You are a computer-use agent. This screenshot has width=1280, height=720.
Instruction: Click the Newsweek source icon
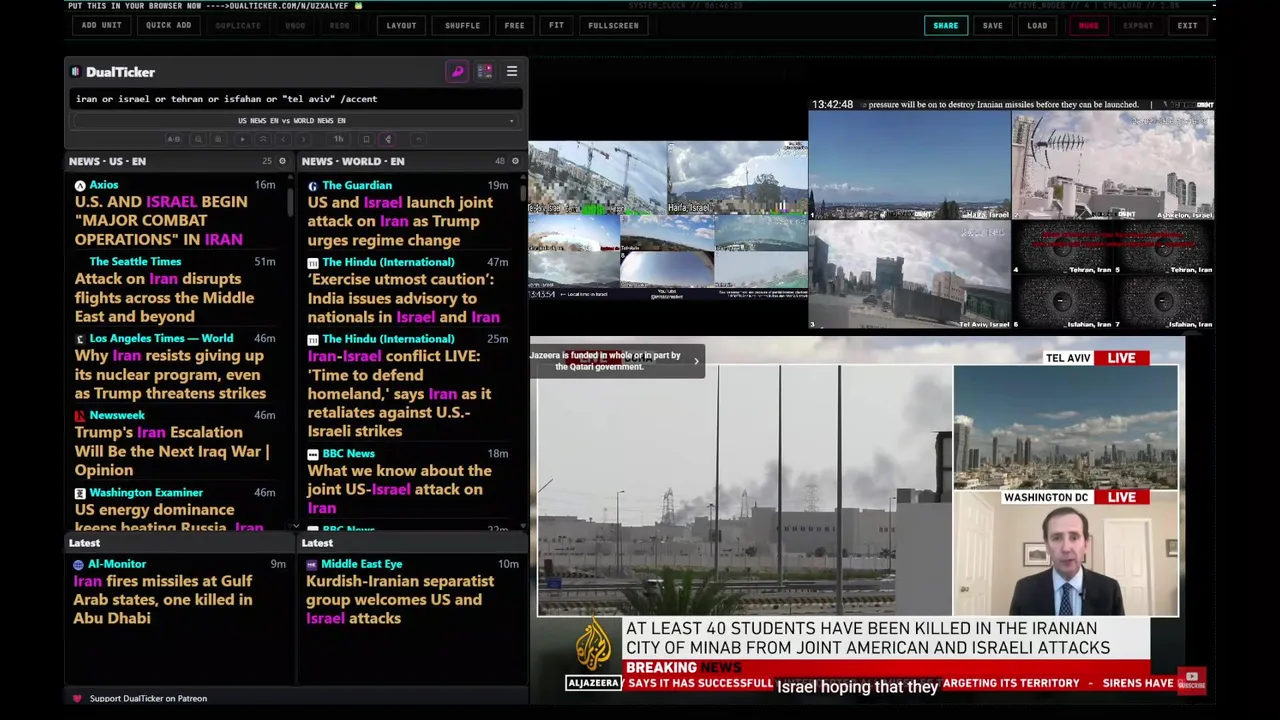80,415
